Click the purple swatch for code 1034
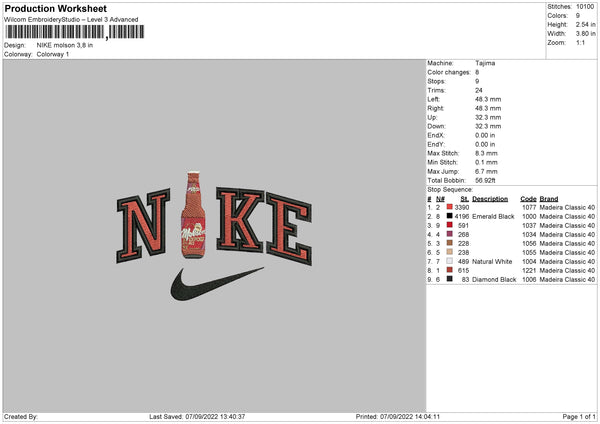Viewport: 600px width, 424px height. point(449,234)
